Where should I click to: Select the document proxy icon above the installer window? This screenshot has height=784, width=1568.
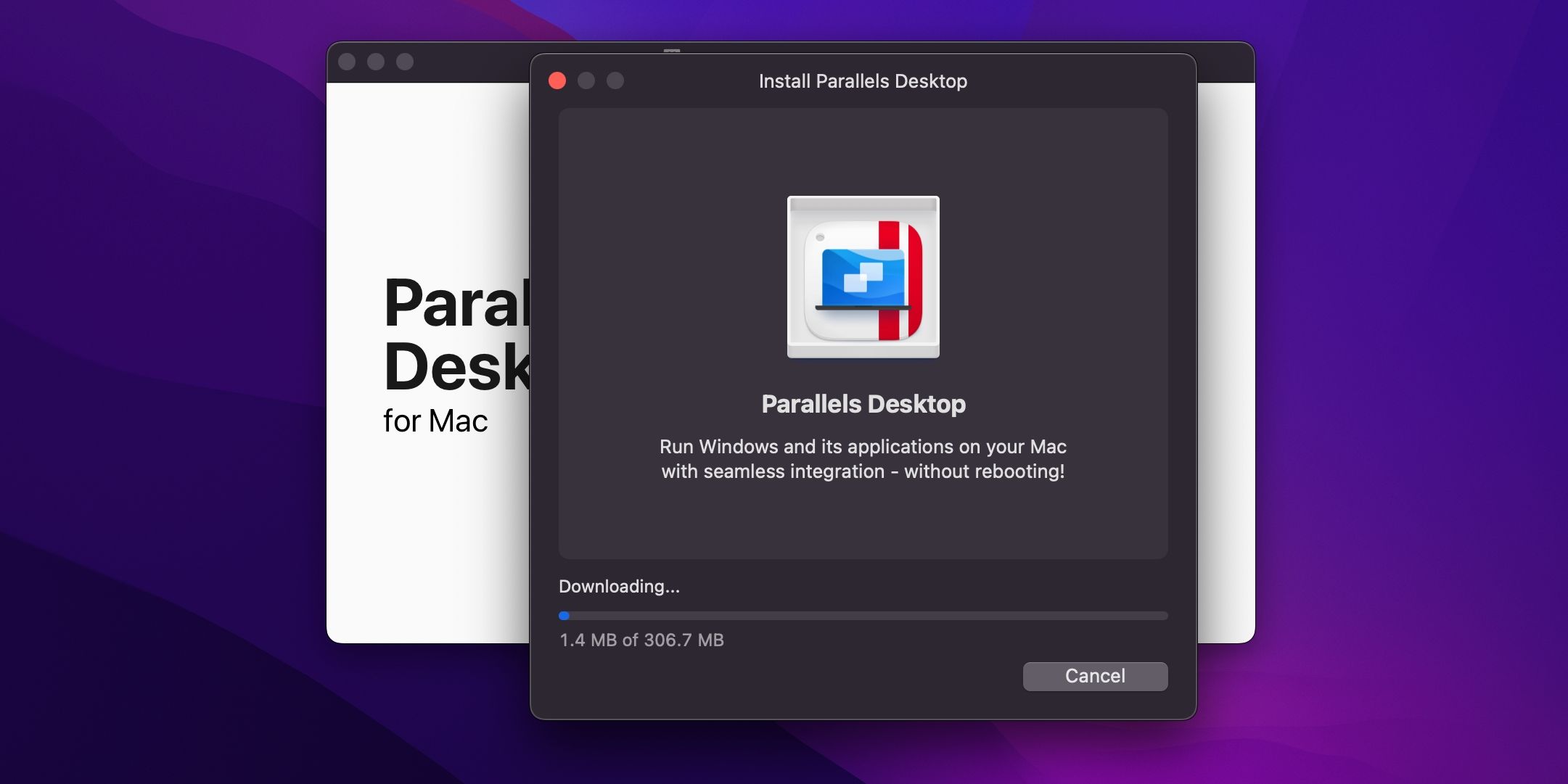pyautogui.click(x=671, y=51)
